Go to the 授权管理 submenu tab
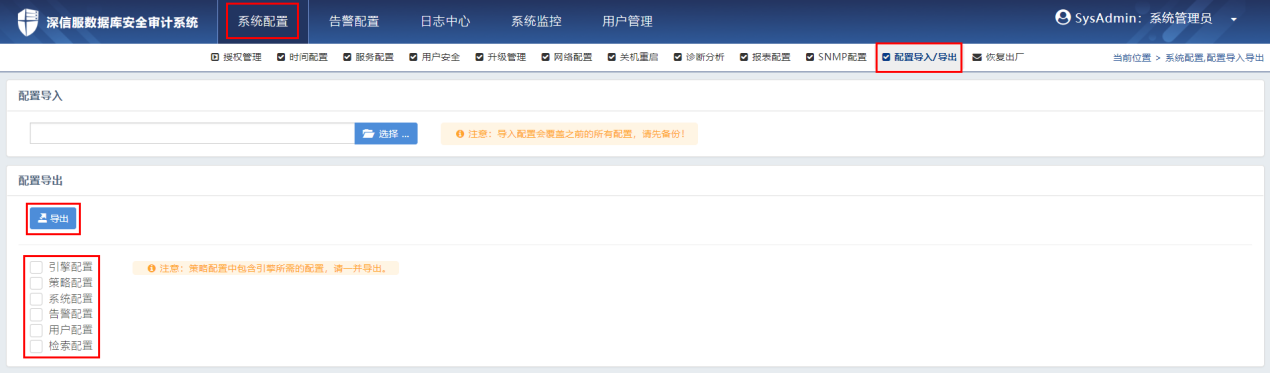 point(236,58)
